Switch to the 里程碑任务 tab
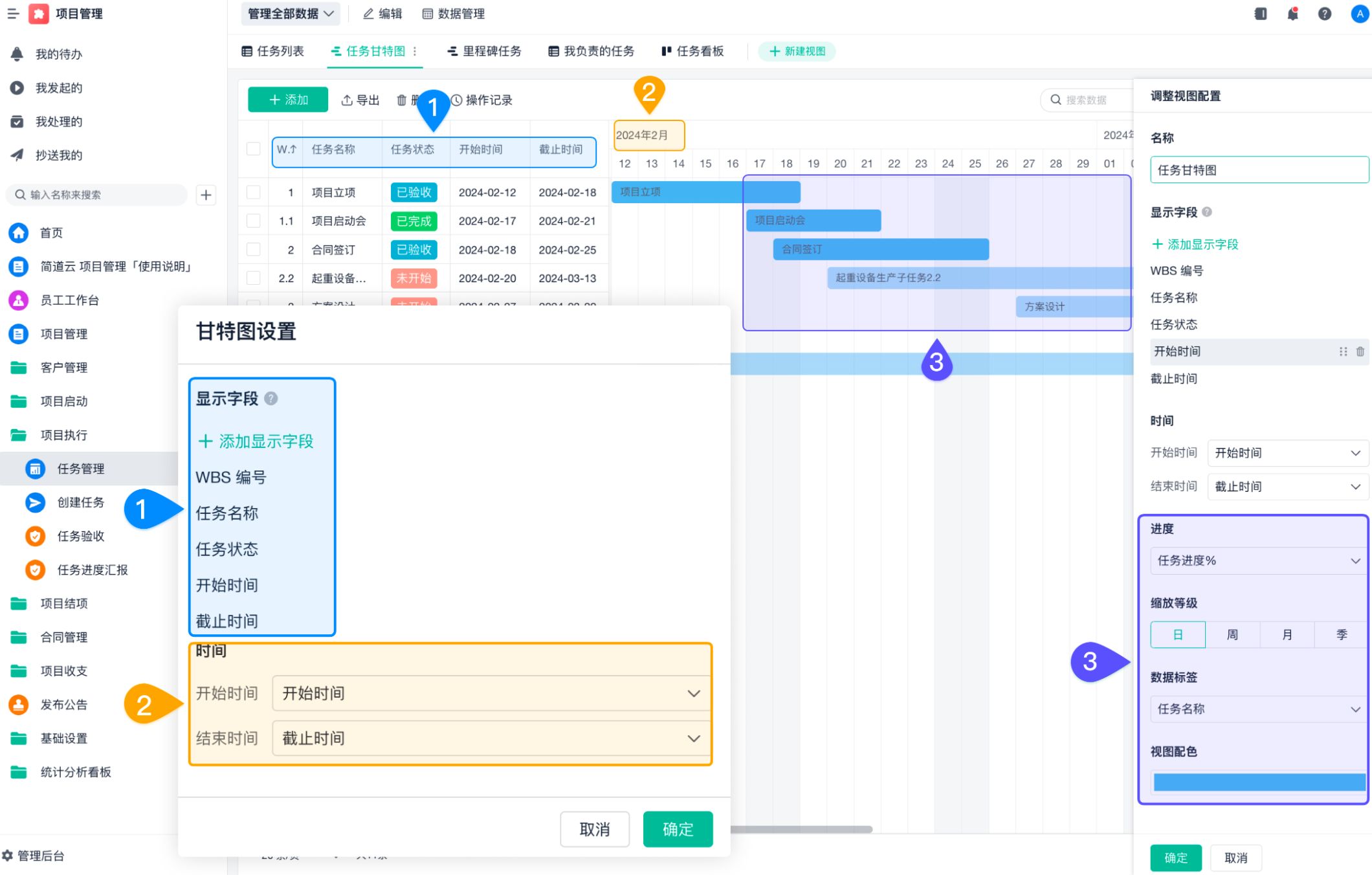The image size is (1372, 875). pos(484,51)
